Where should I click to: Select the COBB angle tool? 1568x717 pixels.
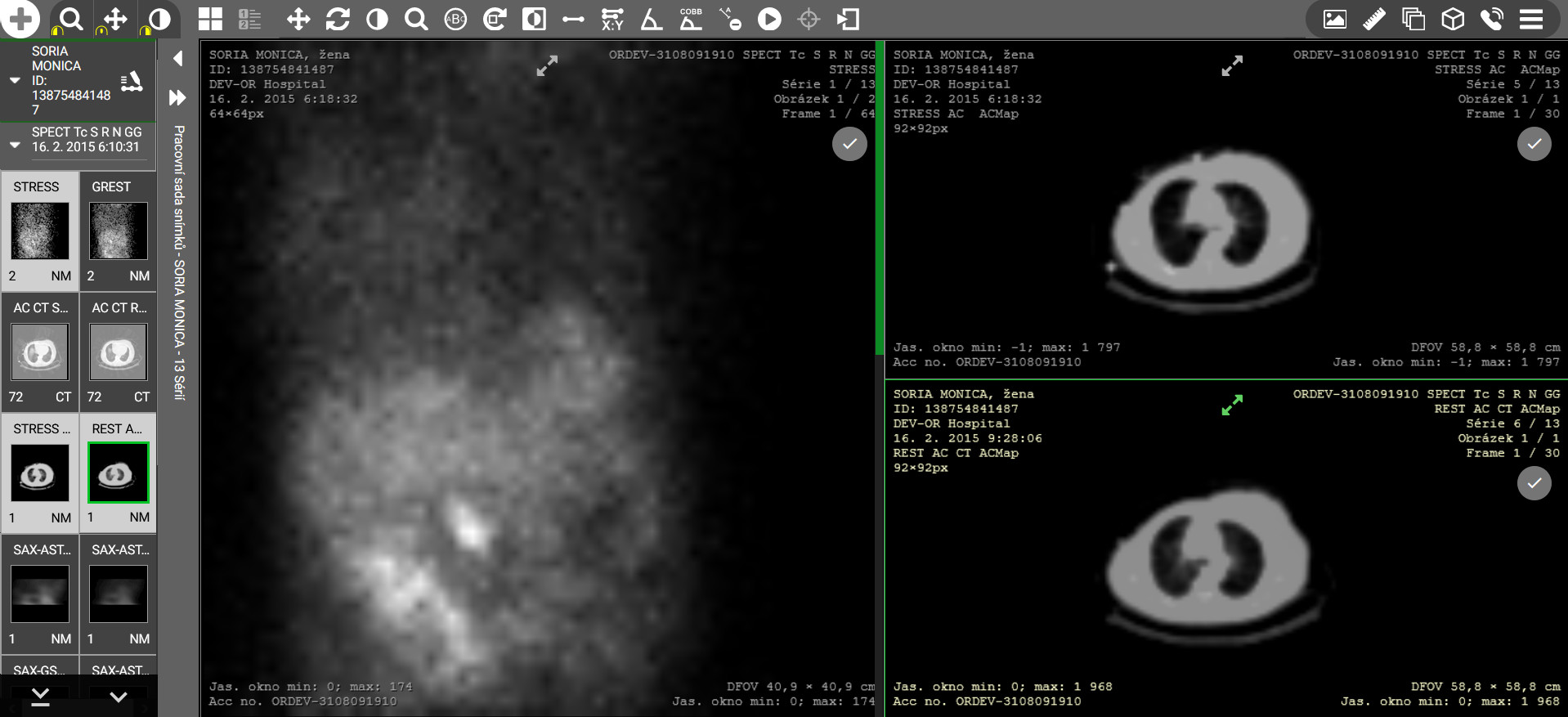point(691,19)
